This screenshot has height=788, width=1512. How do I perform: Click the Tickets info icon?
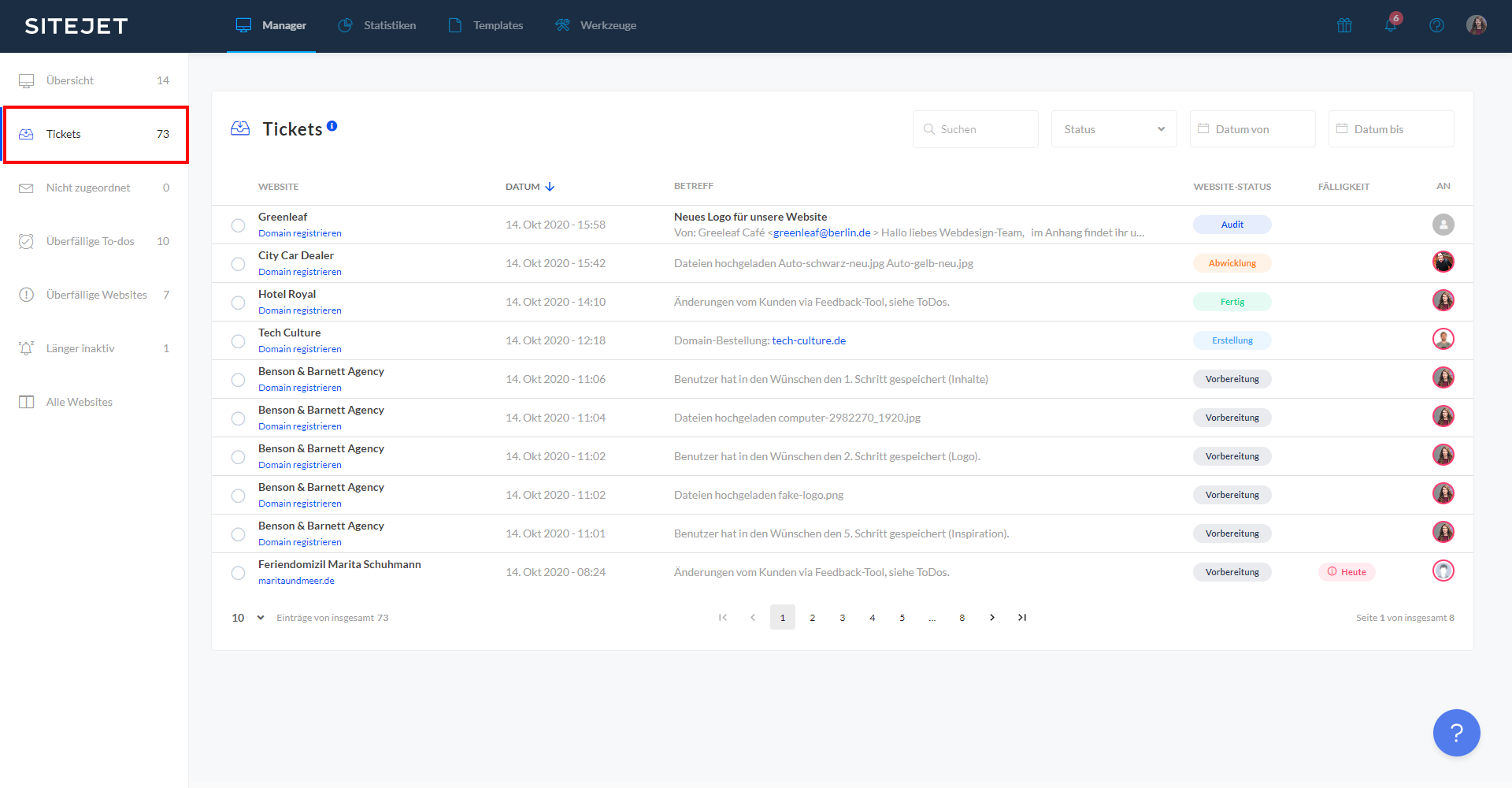point(332,125)
